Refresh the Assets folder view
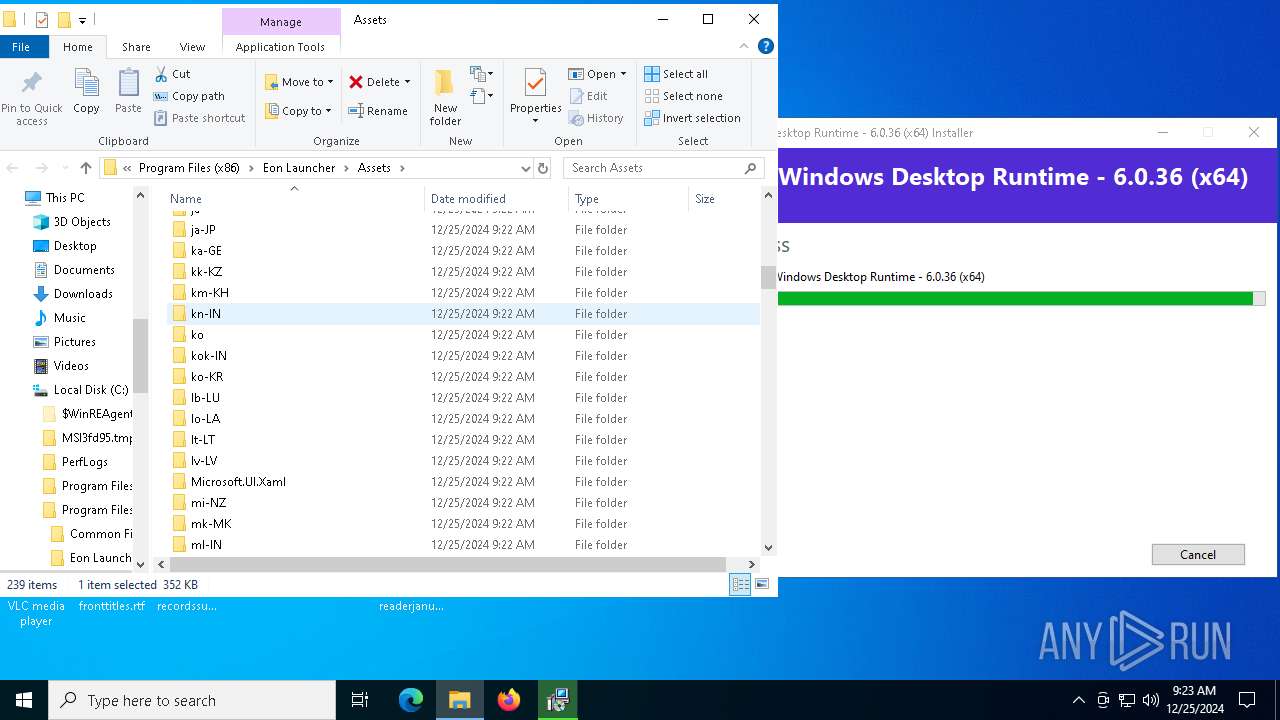Viewport: 1280px width, 720px height. coord(543,168)
